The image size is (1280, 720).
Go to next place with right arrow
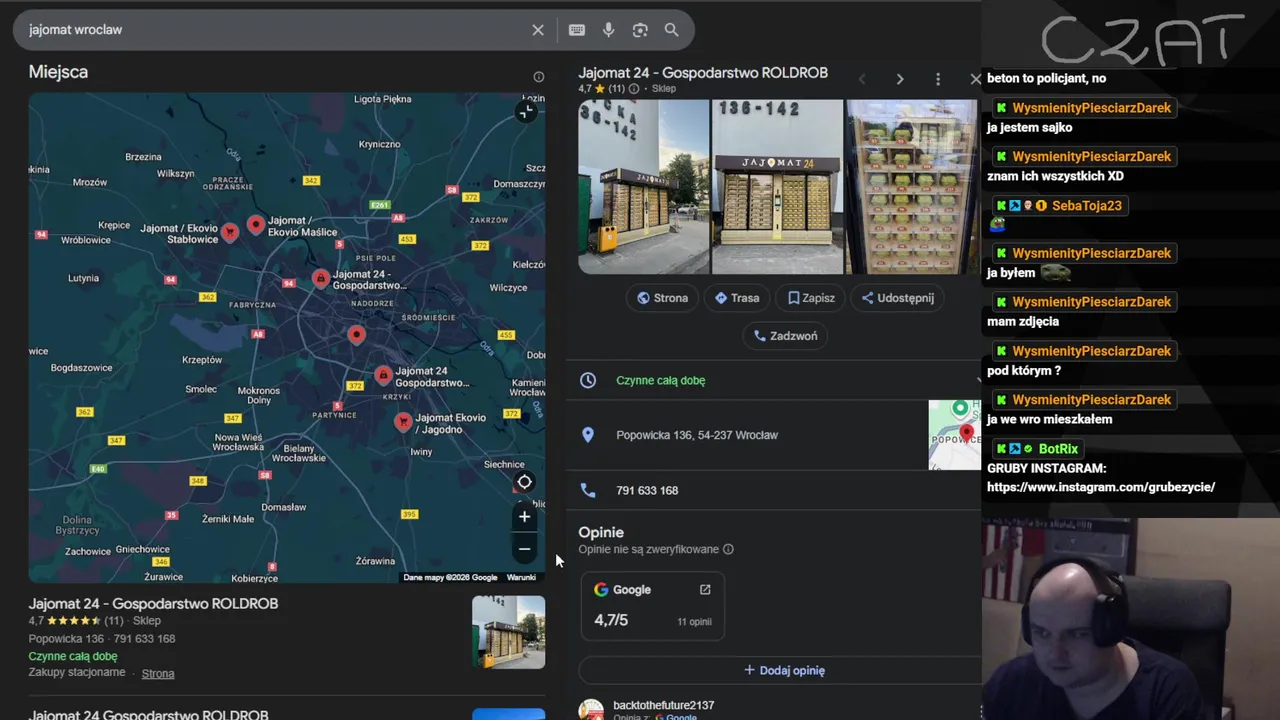pos(900,79)
